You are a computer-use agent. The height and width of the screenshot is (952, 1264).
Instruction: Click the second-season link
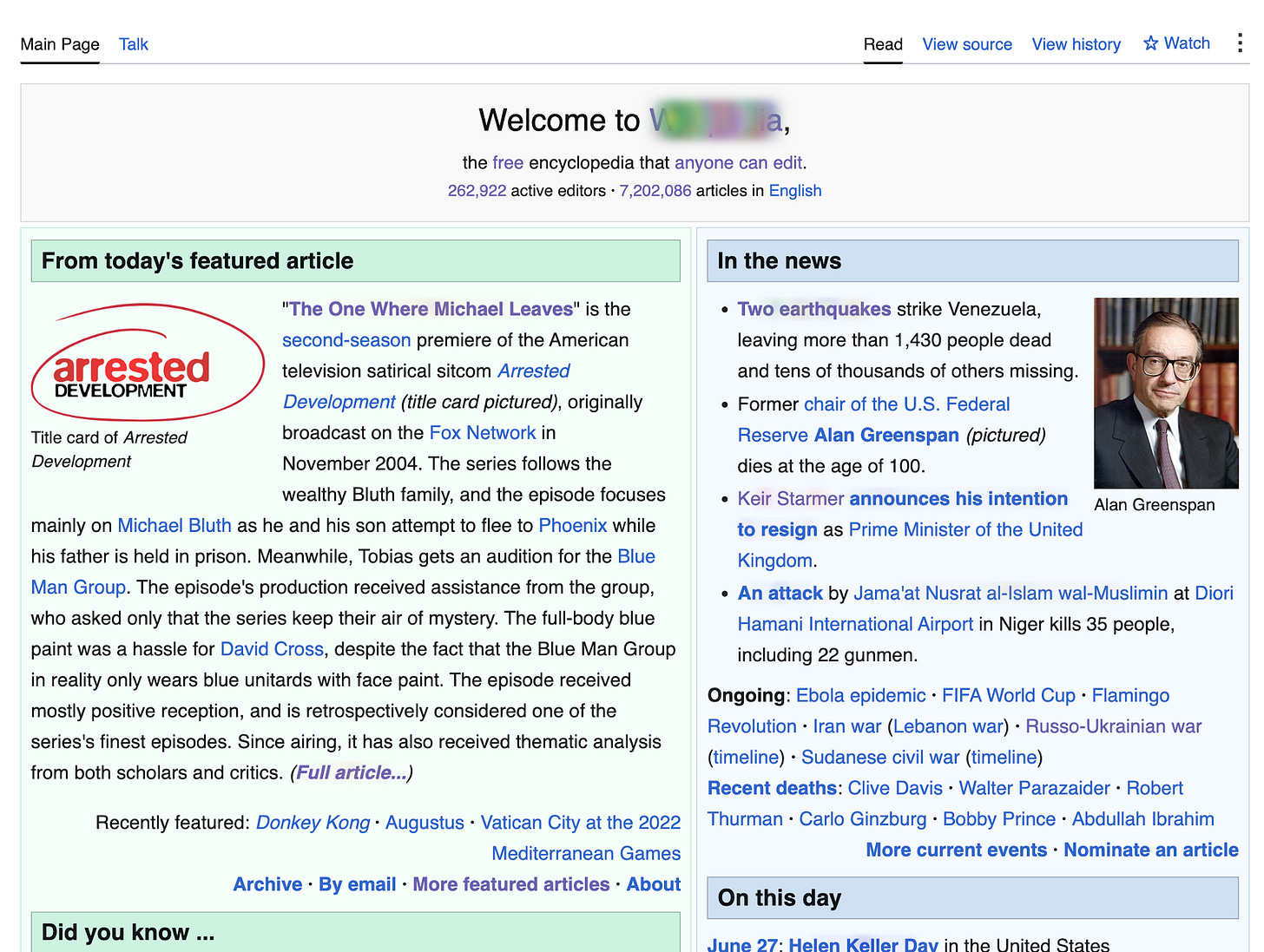tap(346, 340)
